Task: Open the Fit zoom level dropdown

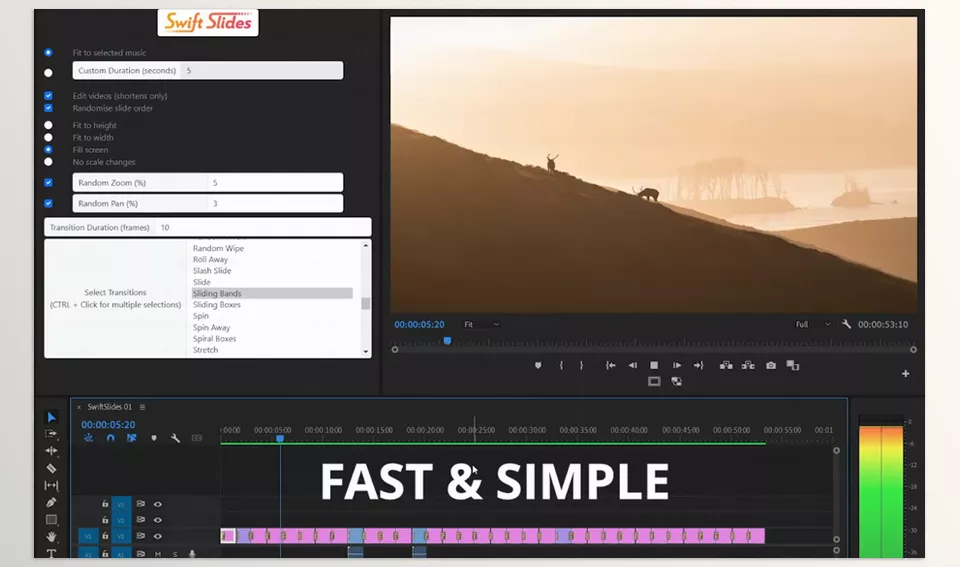Action: click(481, 324)
